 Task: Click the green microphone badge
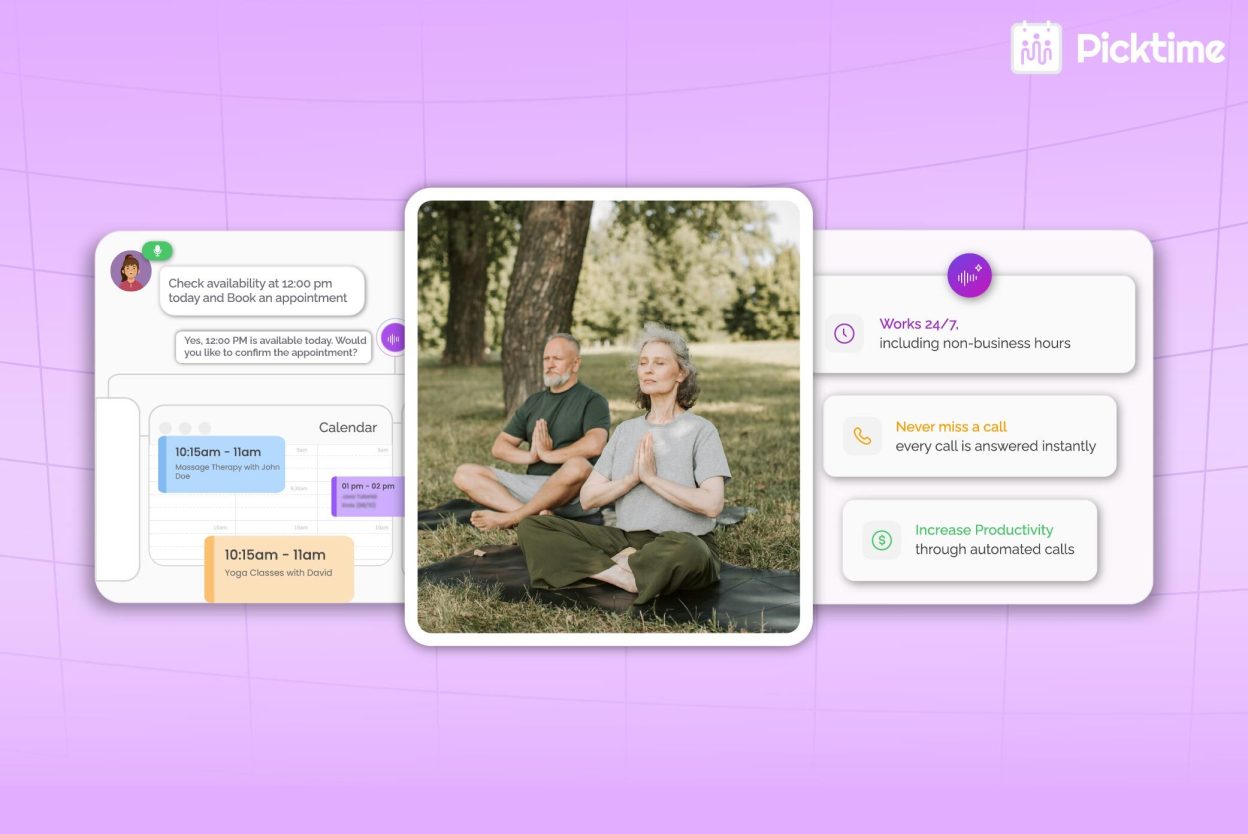click(157, 250)
